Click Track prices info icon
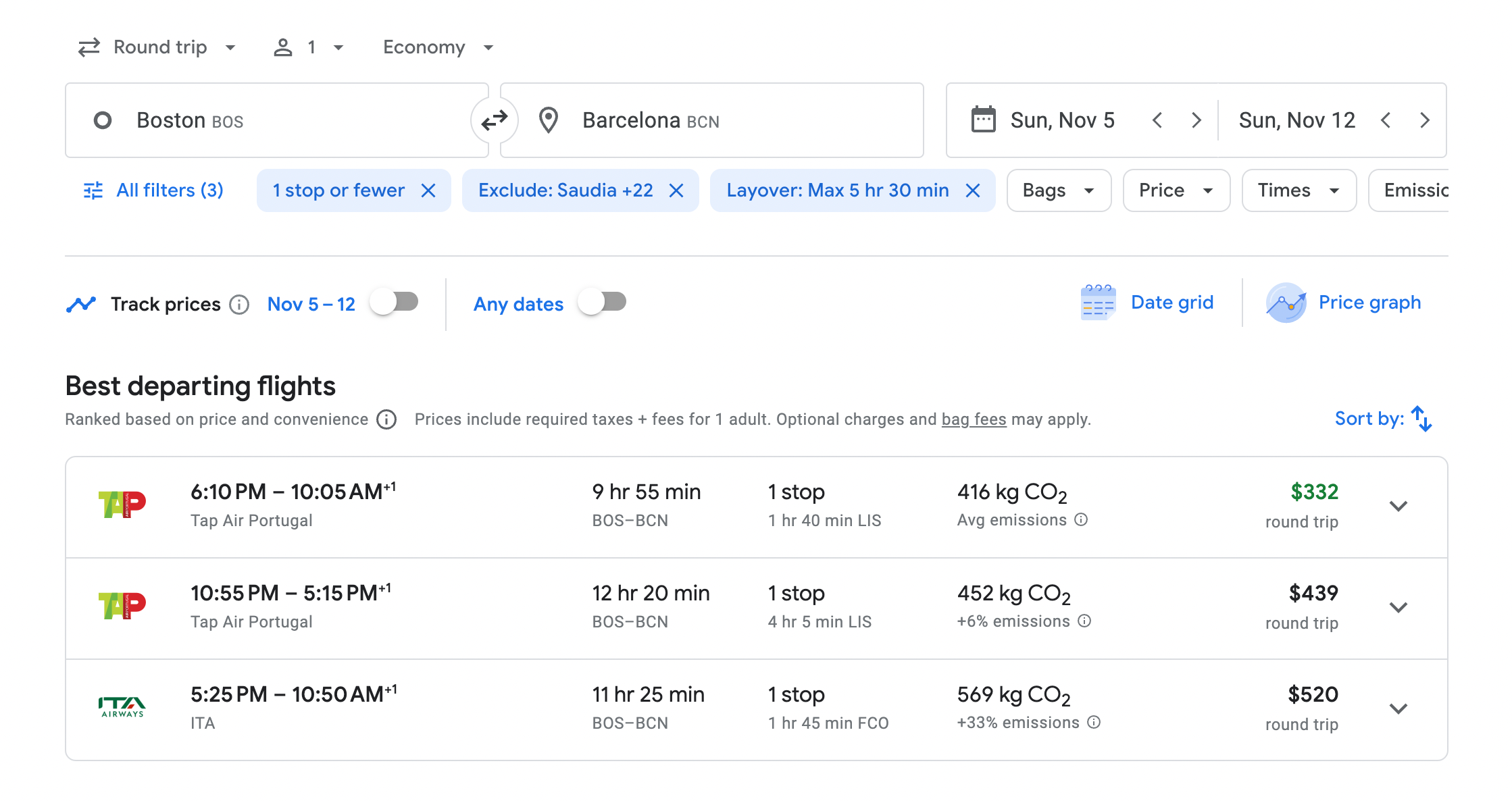The width and height of the screenshot is (1512, 801). (x=239, y=305)
